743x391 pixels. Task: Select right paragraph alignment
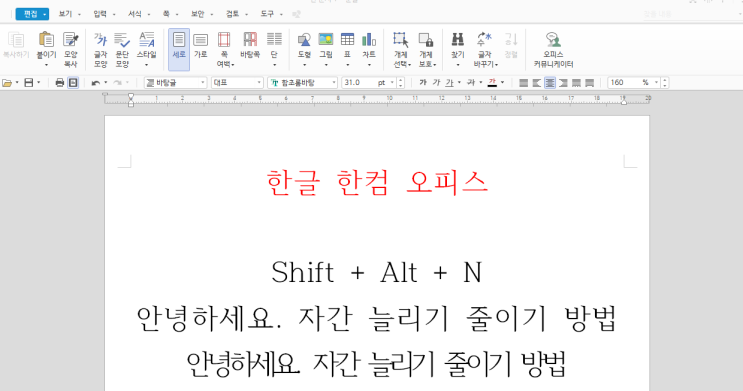point(563,82)
